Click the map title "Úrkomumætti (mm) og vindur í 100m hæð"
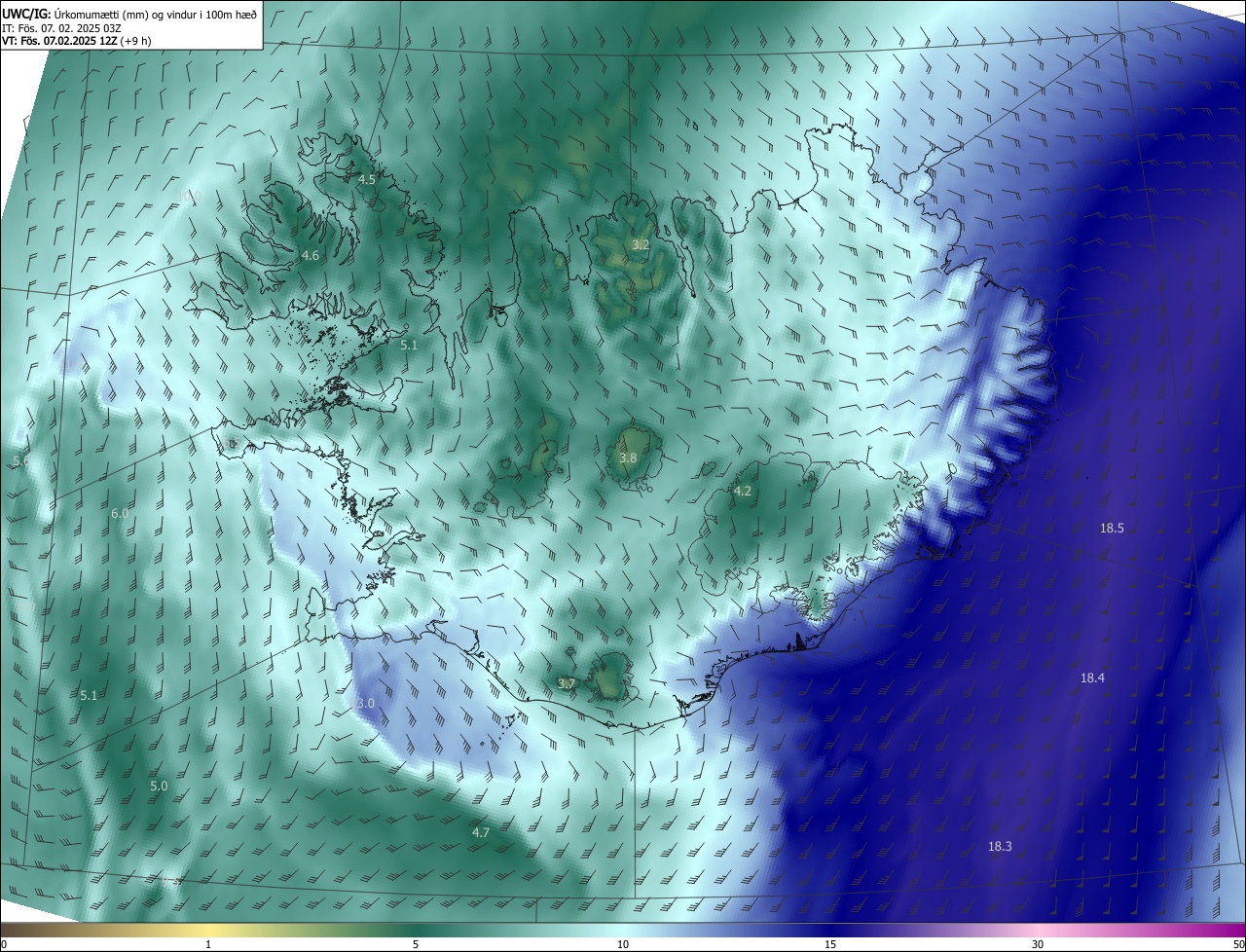 click(155, 14)
